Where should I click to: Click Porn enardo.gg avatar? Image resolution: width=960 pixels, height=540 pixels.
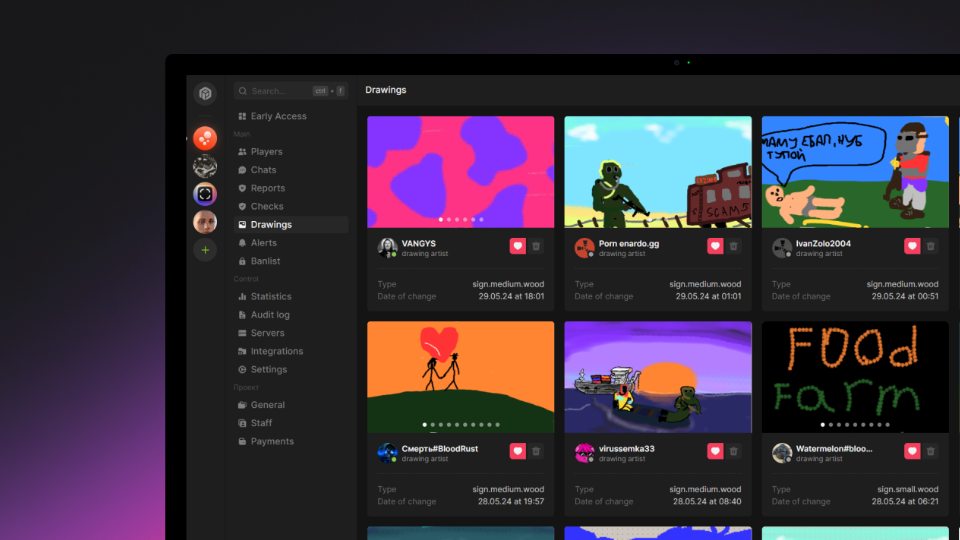(584, 247)
